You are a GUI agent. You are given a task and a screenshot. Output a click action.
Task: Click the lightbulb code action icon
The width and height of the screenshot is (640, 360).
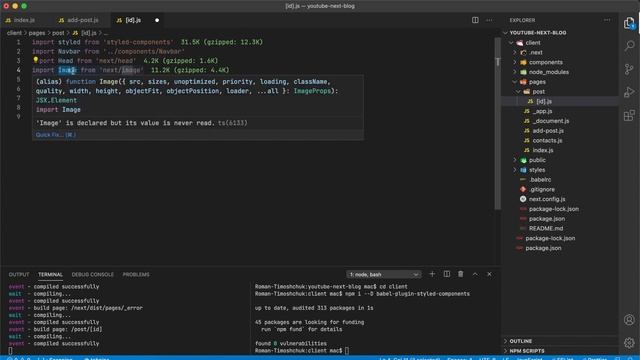click(x=36, y=60)
